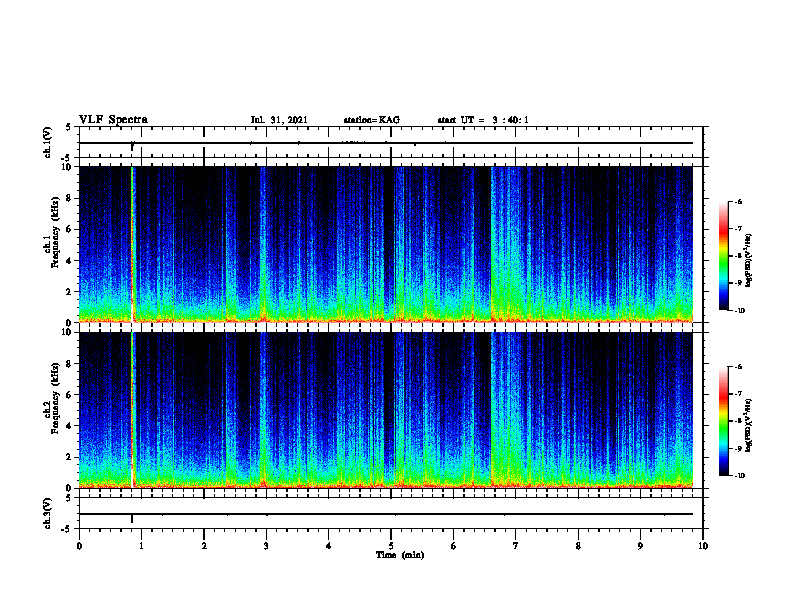Select the ch.1 "Frequency (kHz)" axis label
Screen dimensions: 792x612
coord(55,233)
